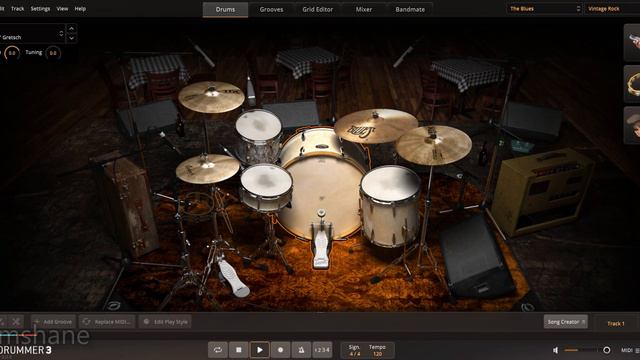Screen dimensions: 640x360
Task: Click the upper left crash cymbal
Action: pos(211,96)
